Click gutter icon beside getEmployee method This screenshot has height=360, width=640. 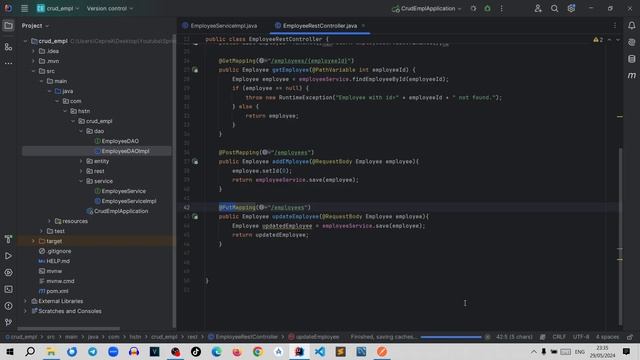click(x=195, y=70)
